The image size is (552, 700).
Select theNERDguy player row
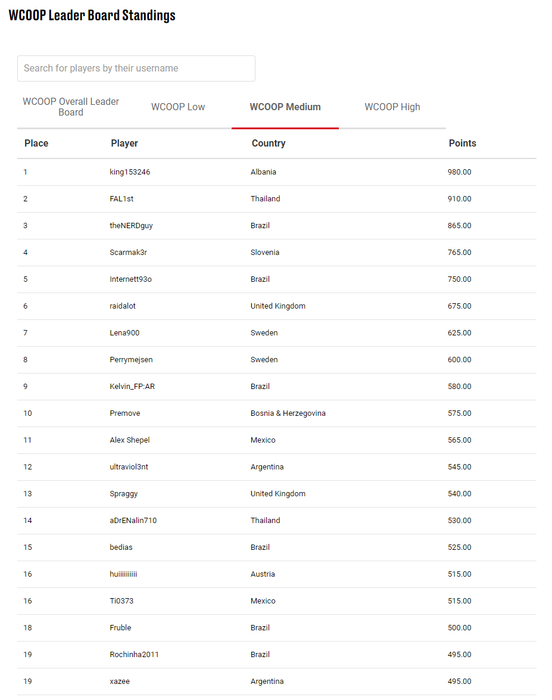tap(277, 225)
